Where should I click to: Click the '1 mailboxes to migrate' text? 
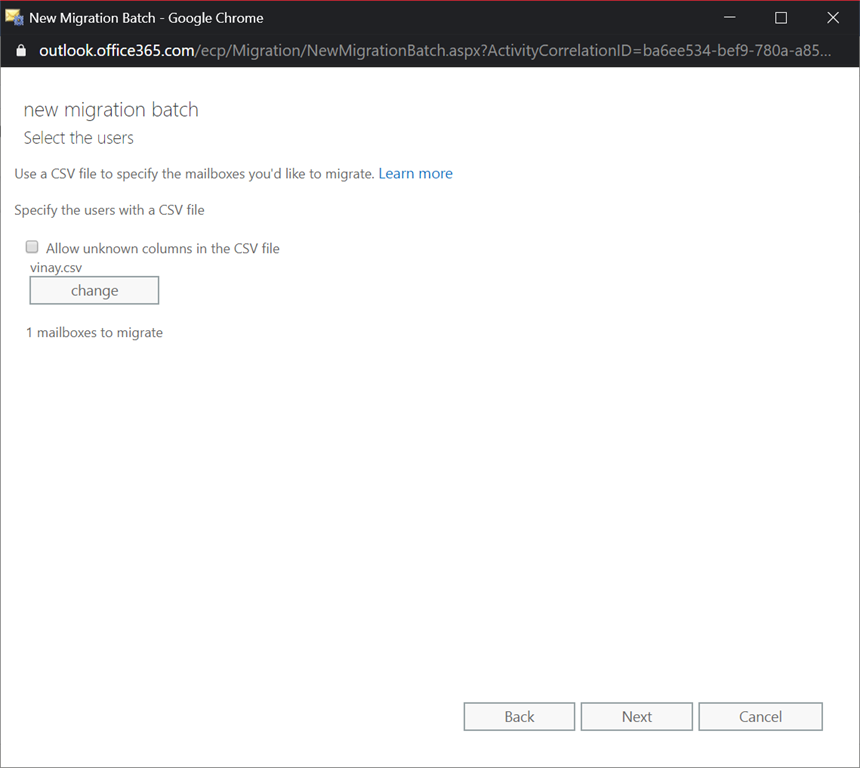click(94, 332)
